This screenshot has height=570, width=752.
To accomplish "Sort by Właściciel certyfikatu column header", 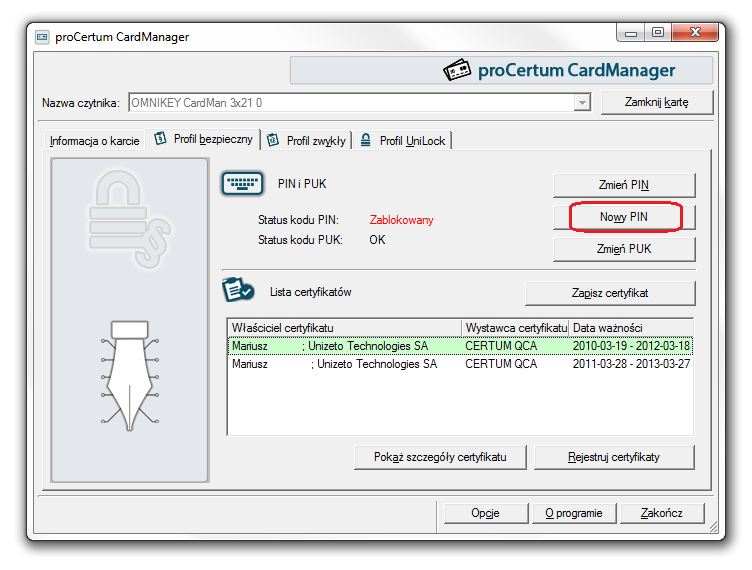I will (345, 328).
